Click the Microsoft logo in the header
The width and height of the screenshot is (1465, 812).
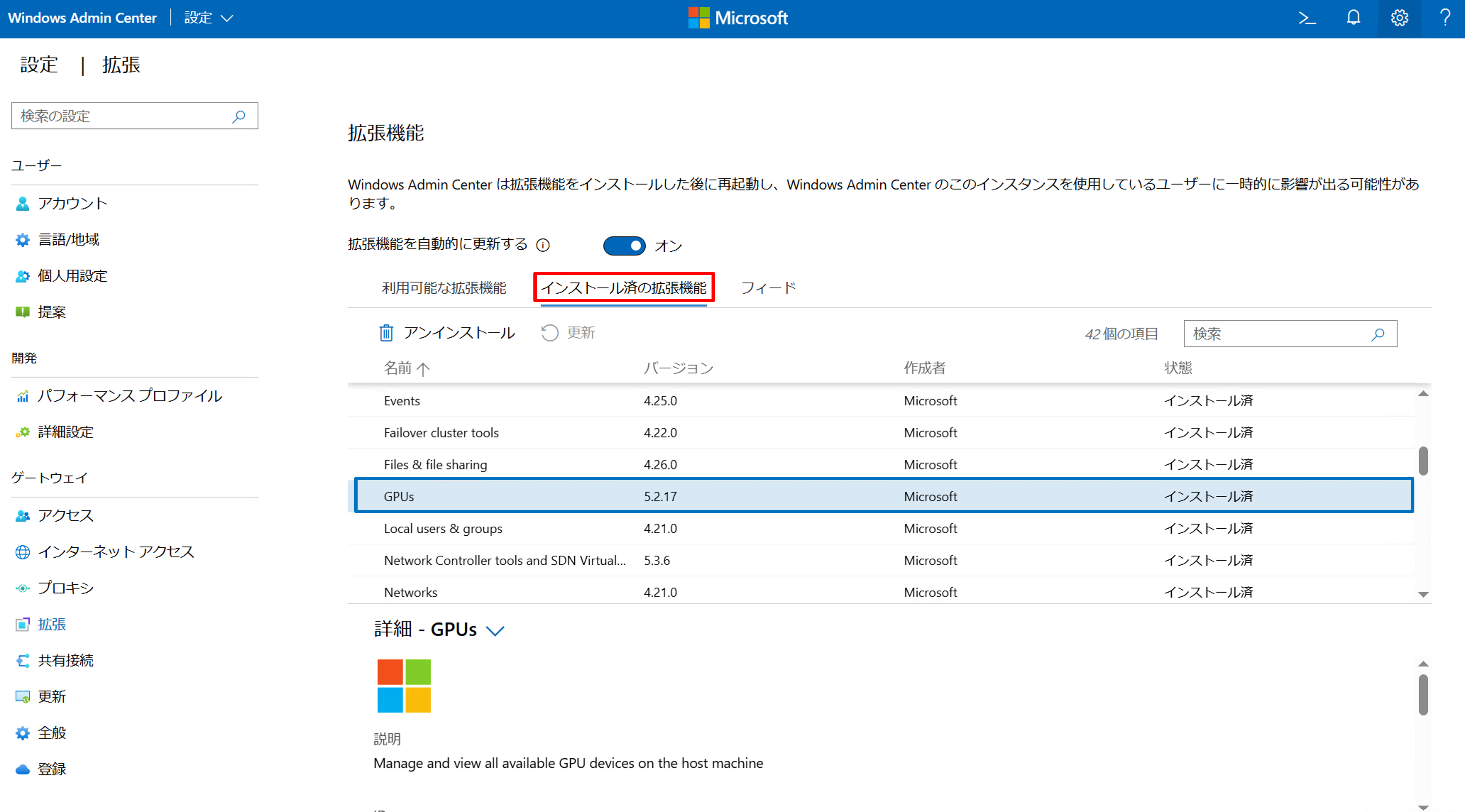737,18
